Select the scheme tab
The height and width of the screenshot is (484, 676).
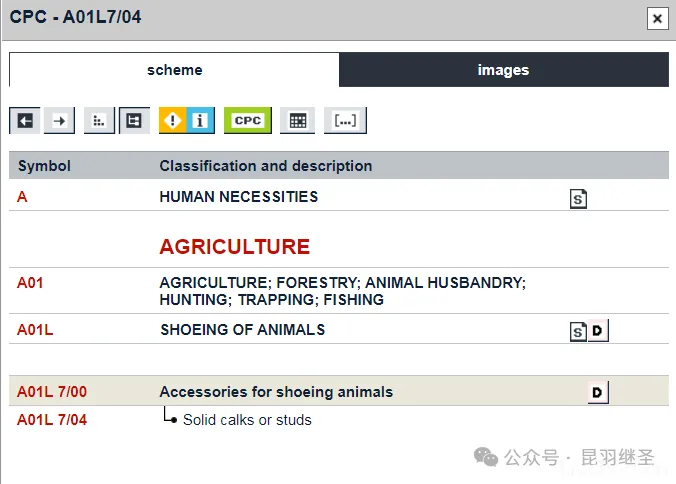point(174,70)
